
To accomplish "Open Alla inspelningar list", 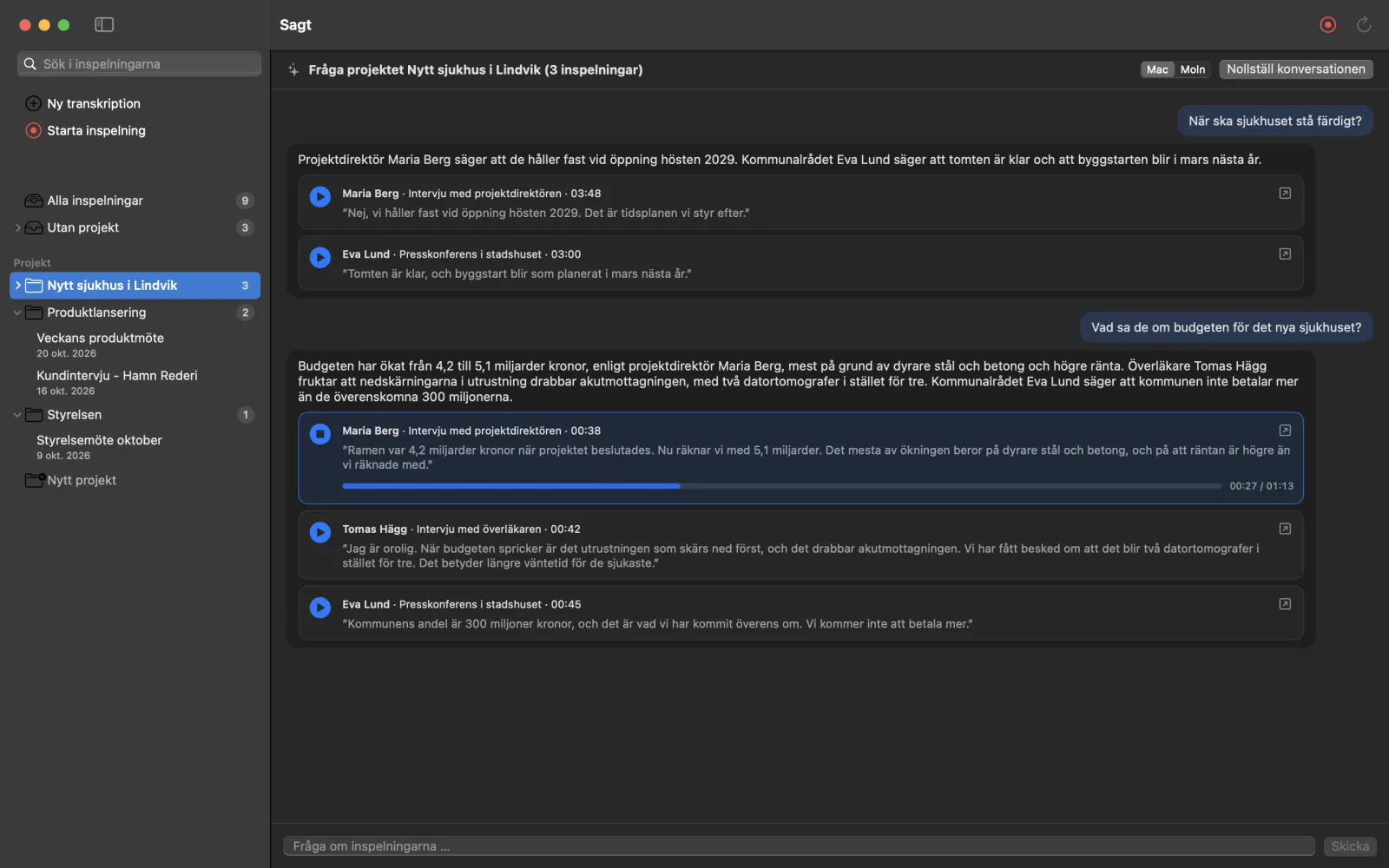I will point(135,201).
